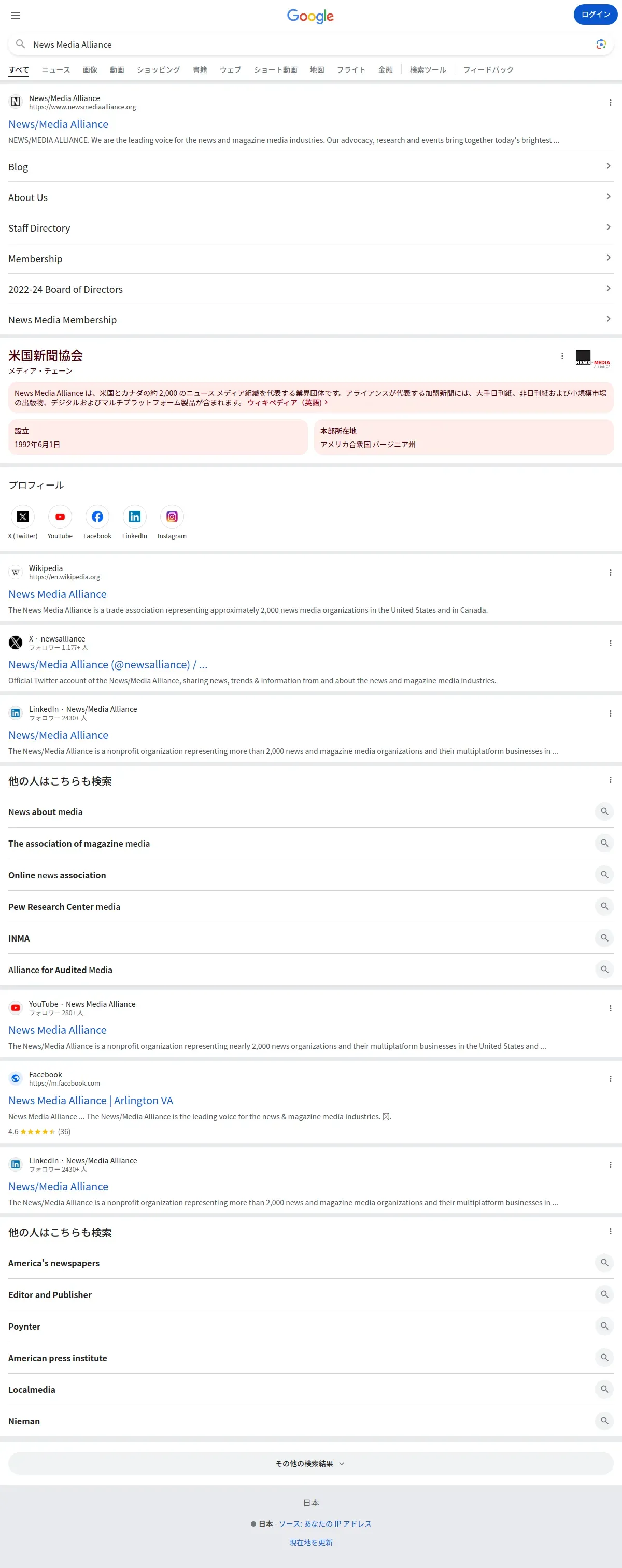Open more options for 米国新聞協会 knowledge panel
Image resolution: width=622 pixels, height=1568 pixels.
[x=562, y=356]
